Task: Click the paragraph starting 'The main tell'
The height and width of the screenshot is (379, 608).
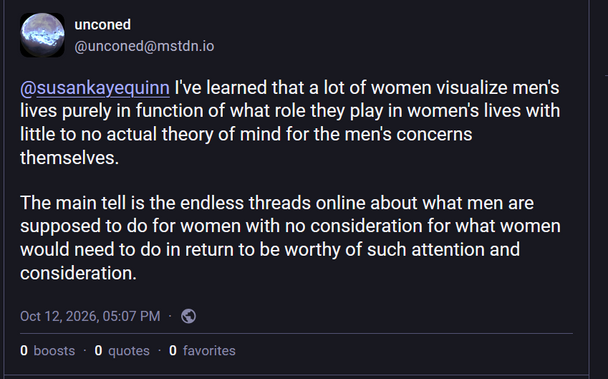Action: [290, 238]
